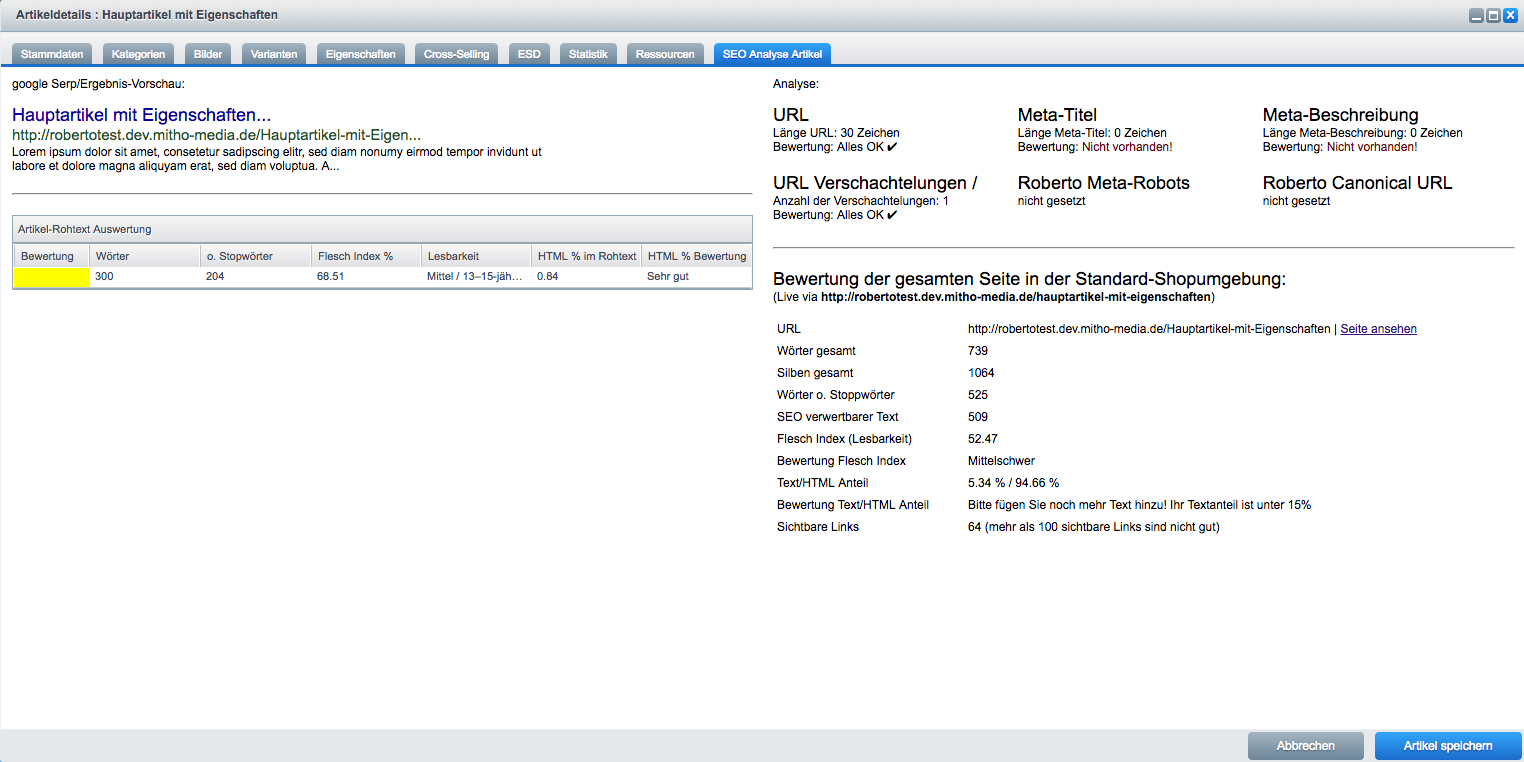The height and width of the screenshot is (762, 1524).
Task: Select the SEO Analyse Artikel tab
Action: click(x=772, y=54)
